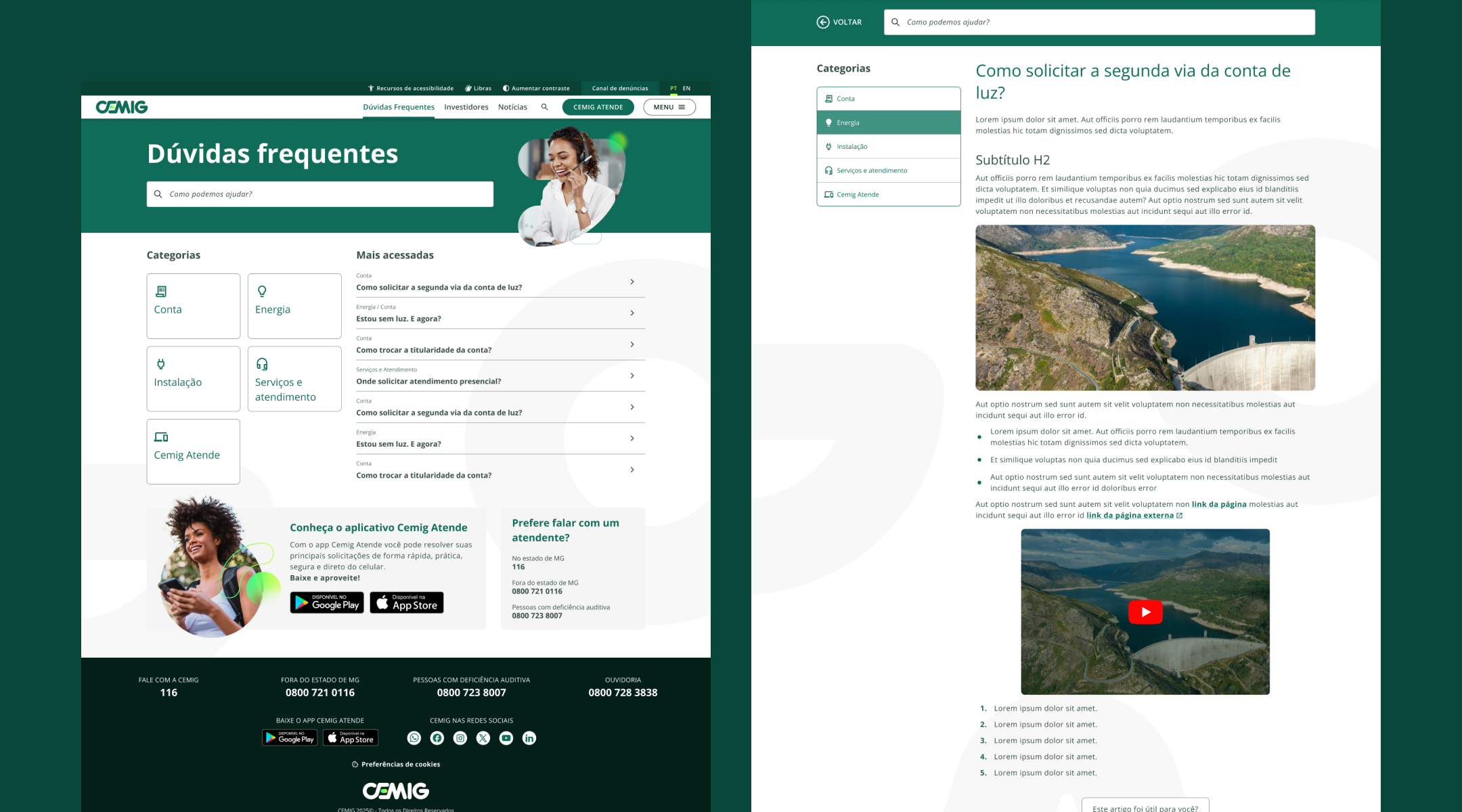This screenshot has width=1462, height=812.
Task: Click the CEMIG ATENDE button
Action: tap(598, 107)
